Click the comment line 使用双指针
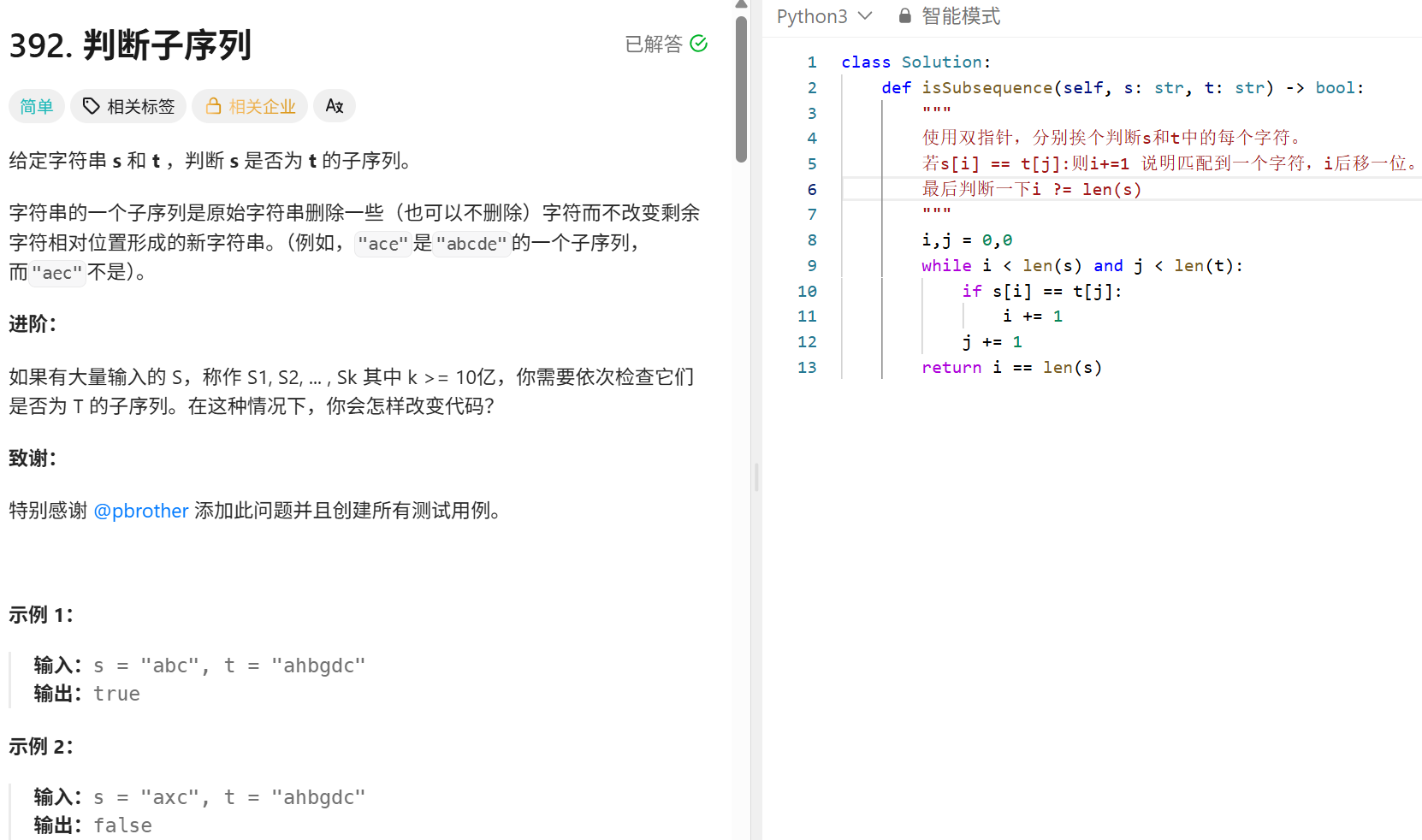 1115,138
